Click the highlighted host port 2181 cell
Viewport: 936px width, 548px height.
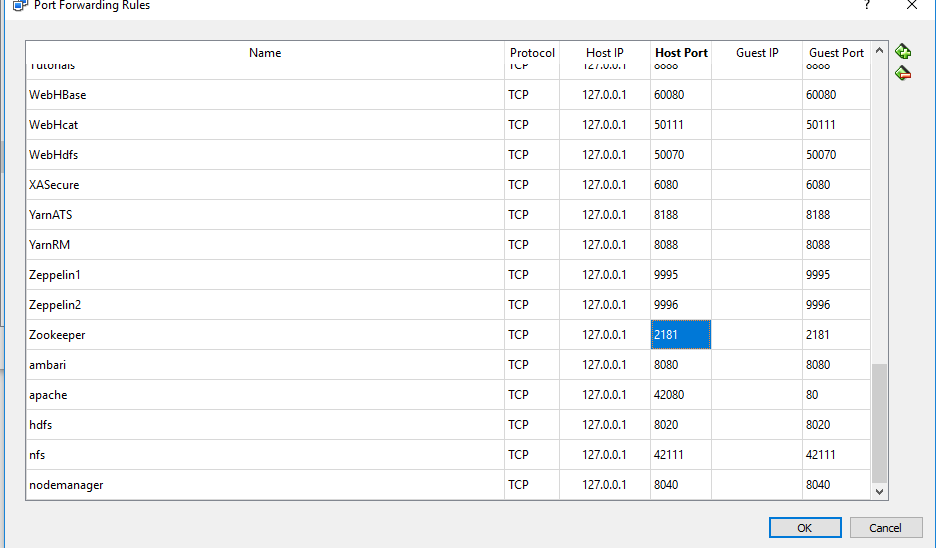(681, 335)
